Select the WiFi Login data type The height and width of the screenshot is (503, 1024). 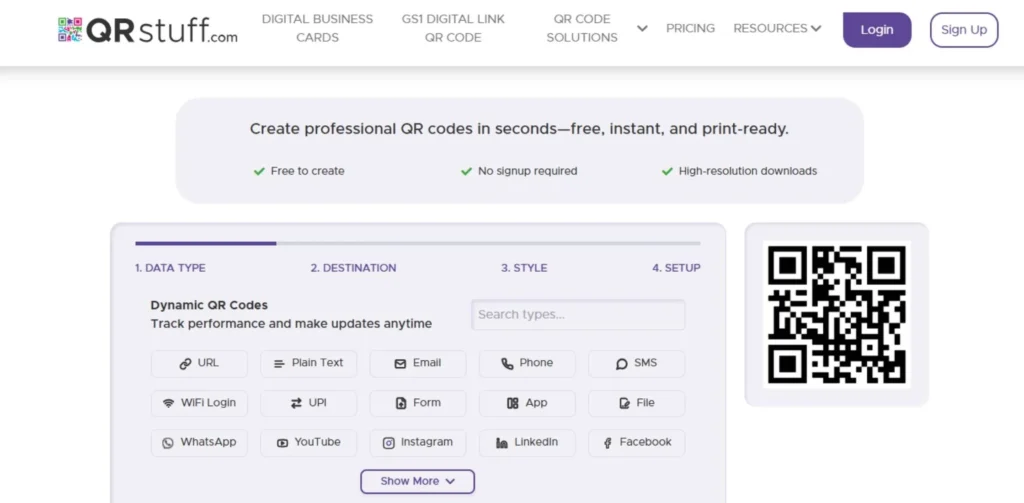pyautogui.click(x=199, y=403)
